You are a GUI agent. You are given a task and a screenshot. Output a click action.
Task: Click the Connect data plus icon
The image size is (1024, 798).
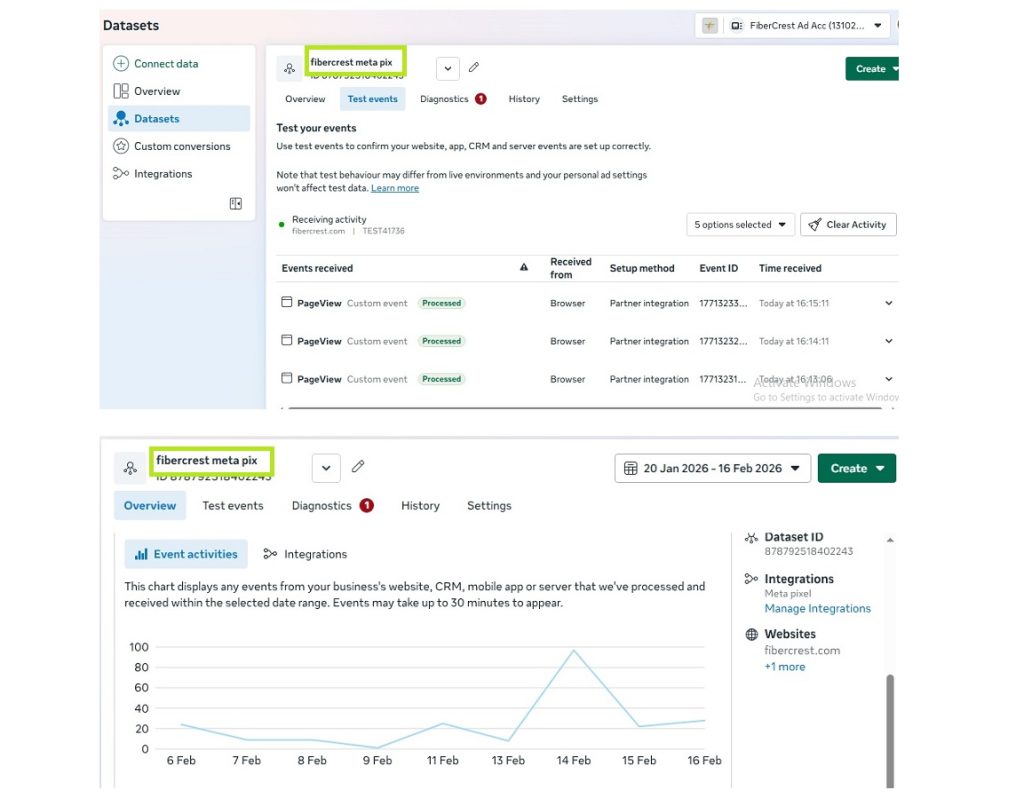click(x=121, y=64)
